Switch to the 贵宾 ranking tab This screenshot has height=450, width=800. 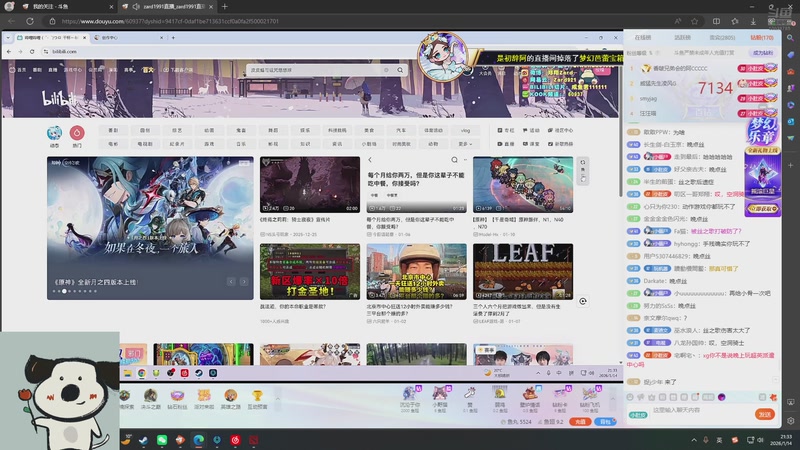(x=722, y=38)
